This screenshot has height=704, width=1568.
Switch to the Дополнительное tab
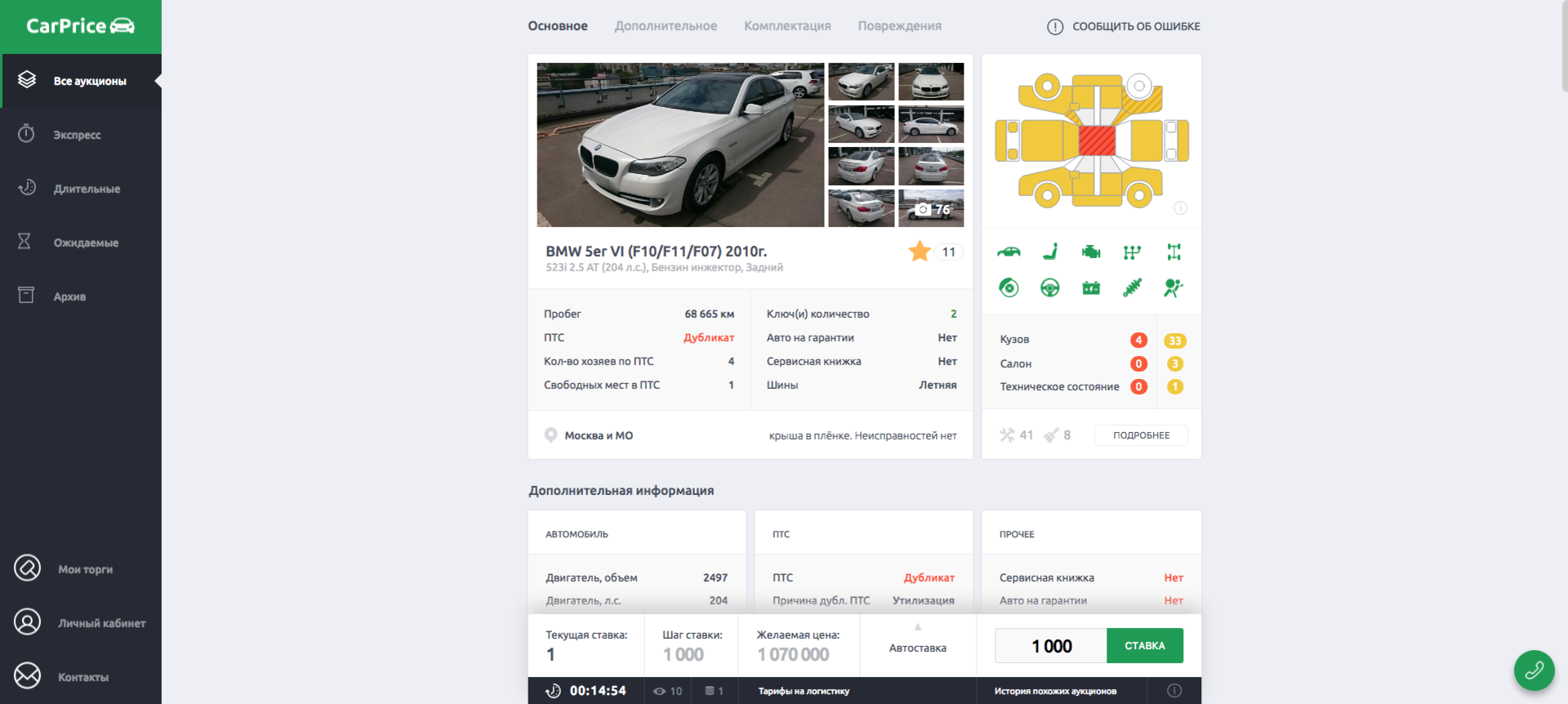pos(666,26)
